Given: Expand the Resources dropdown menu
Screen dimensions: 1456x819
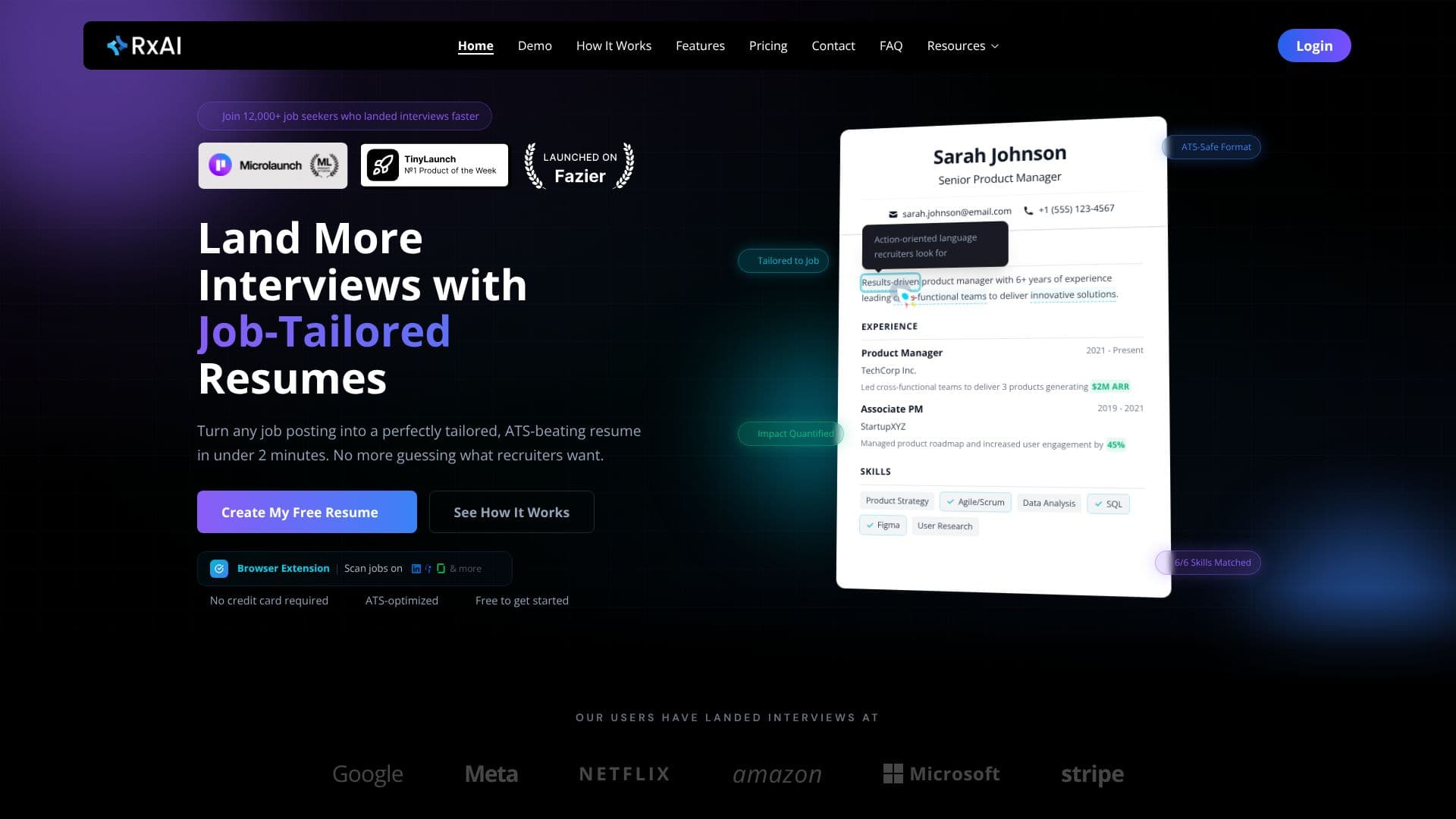Looking at the screenshot, I should point(962,45).
